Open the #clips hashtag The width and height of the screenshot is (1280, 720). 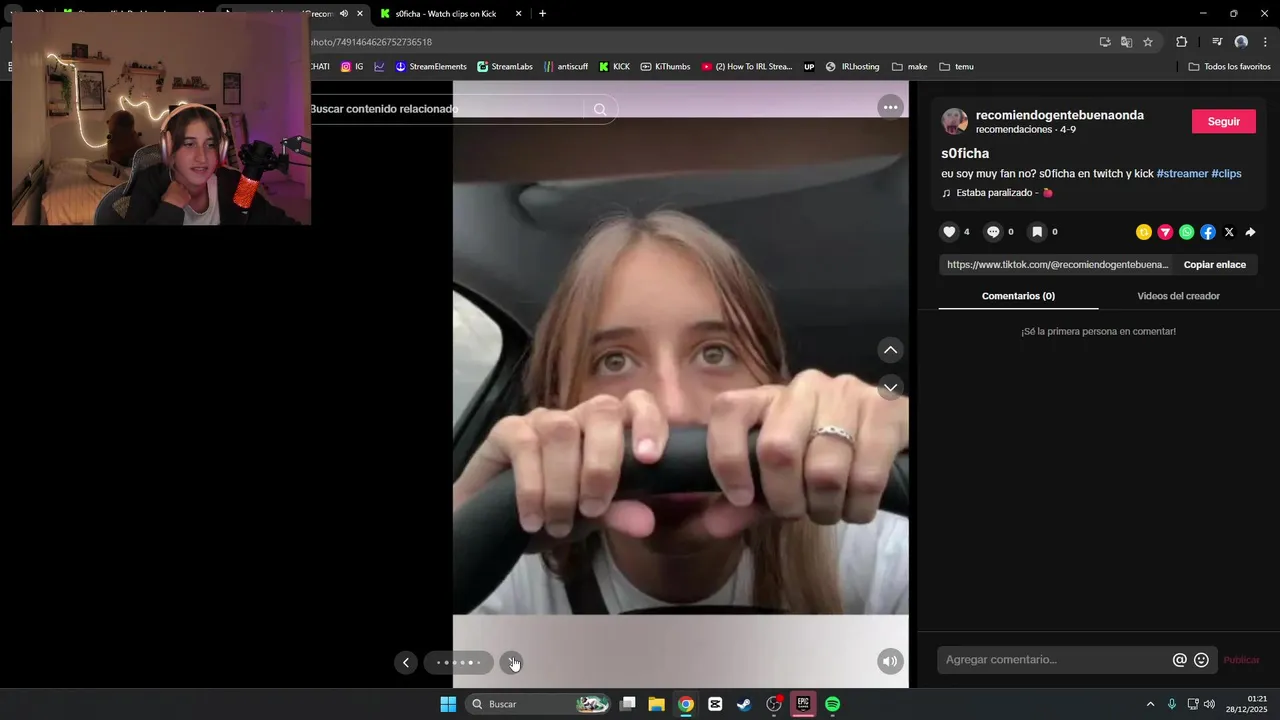[x=1226, y=174]
